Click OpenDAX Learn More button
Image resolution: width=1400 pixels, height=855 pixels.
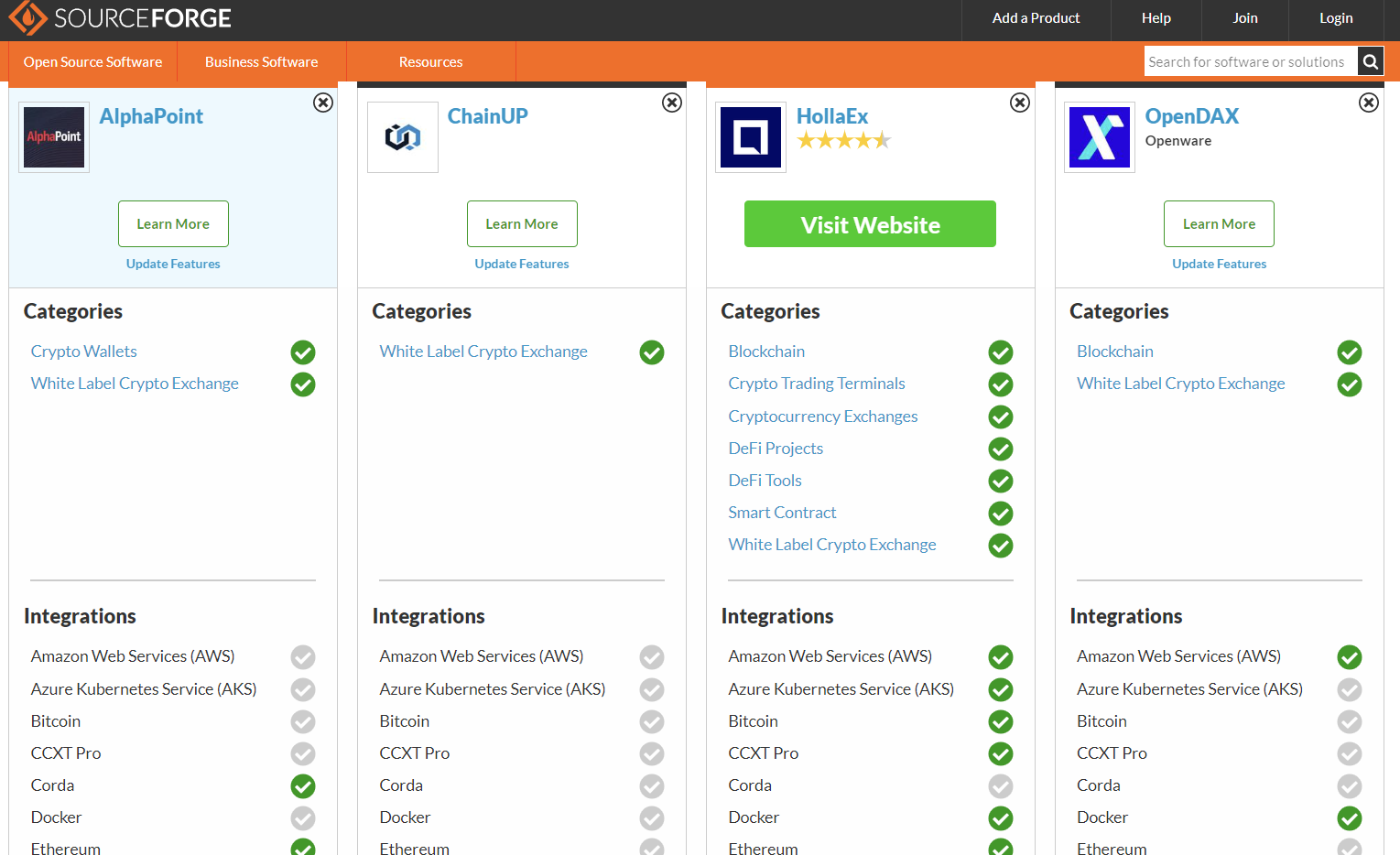pos(1219,223)
